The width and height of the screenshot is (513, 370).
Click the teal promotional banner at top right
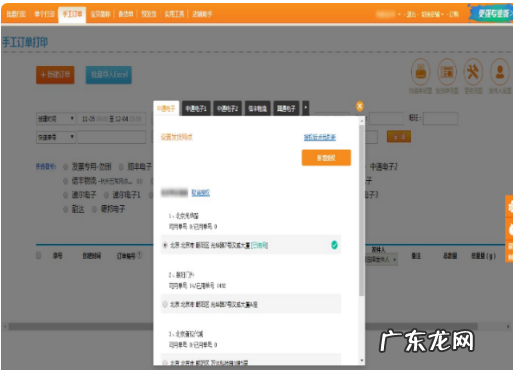(x=492, y=13)
